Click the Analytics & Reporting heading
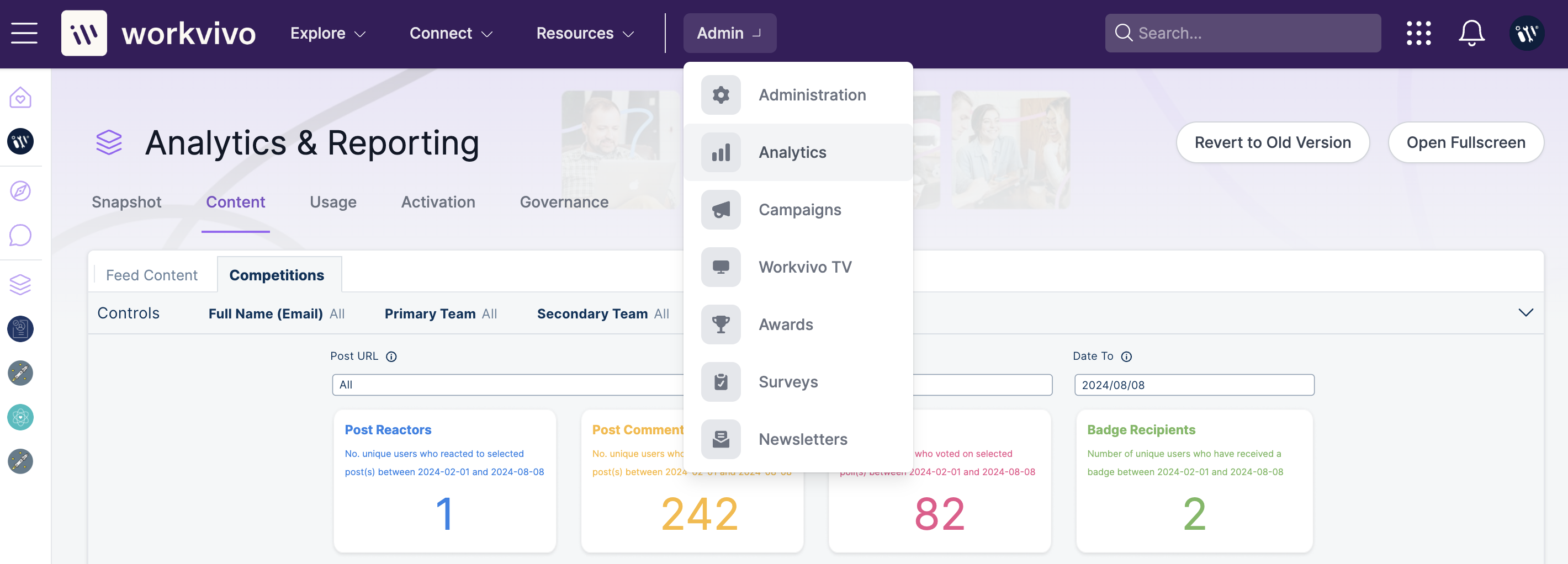 312,143
